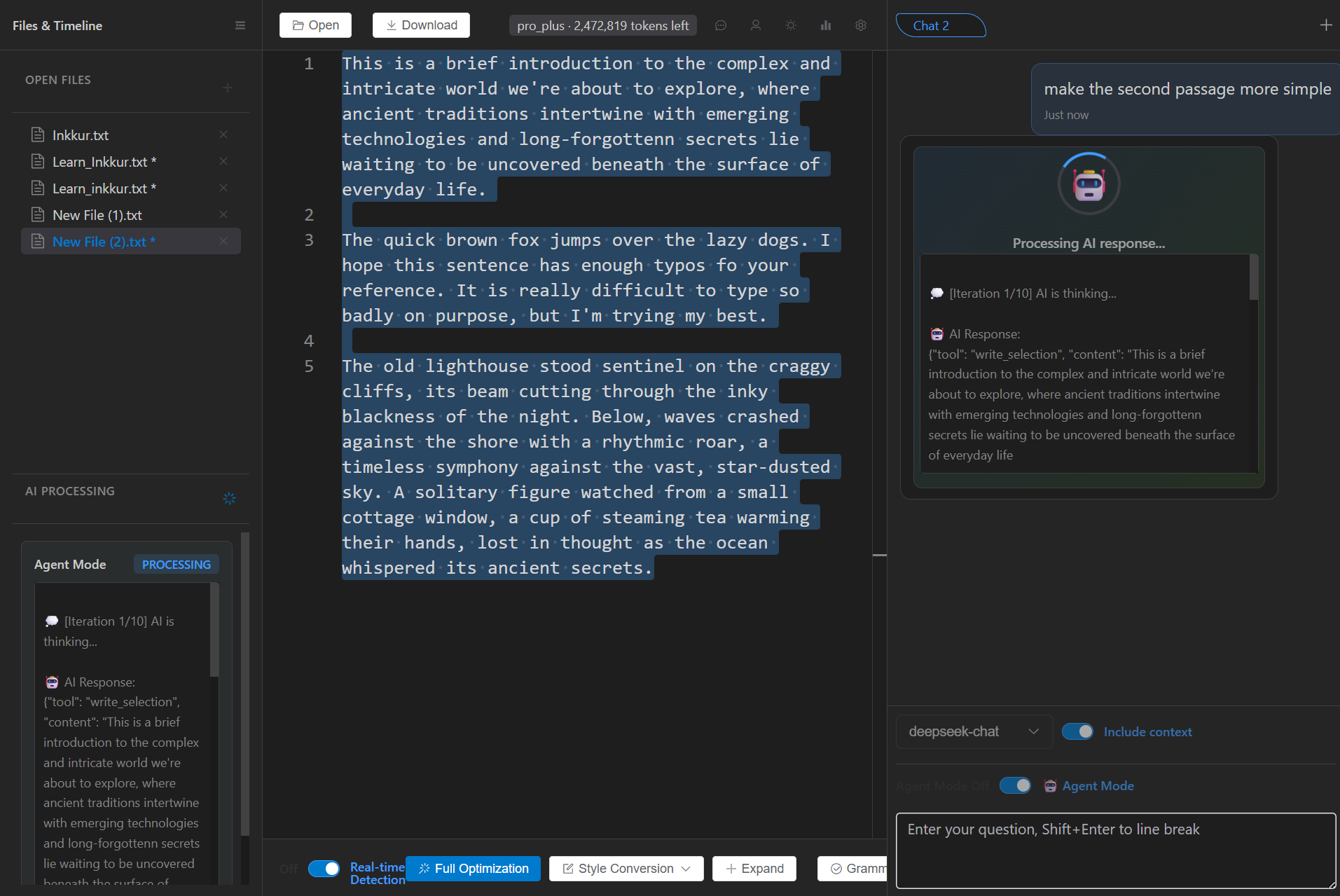Click the Grammar button
This screenshot has height=896, width=1340.
852,869
